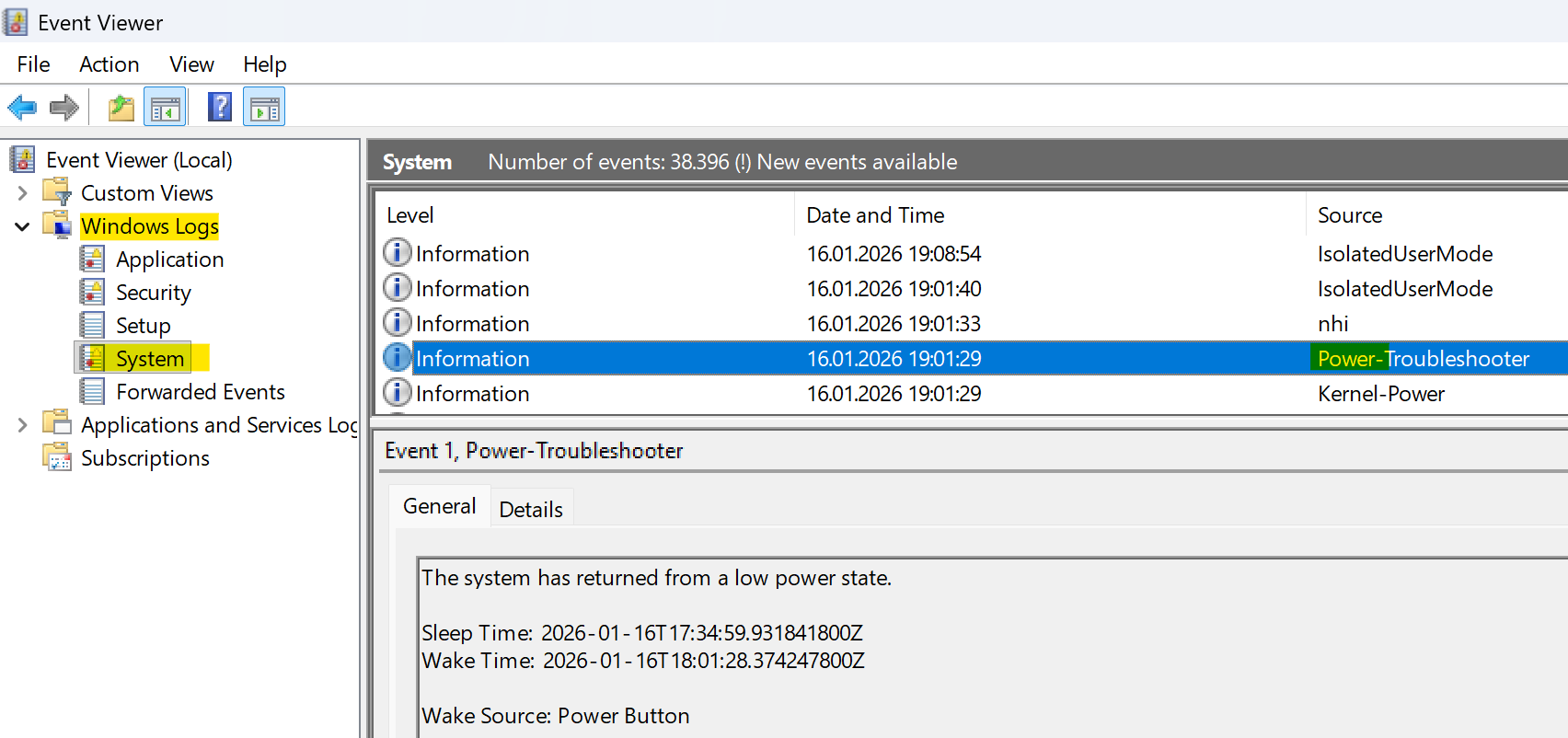1568x738 pixels.
Task: Sort events by Source column header
Action: 1349,215
